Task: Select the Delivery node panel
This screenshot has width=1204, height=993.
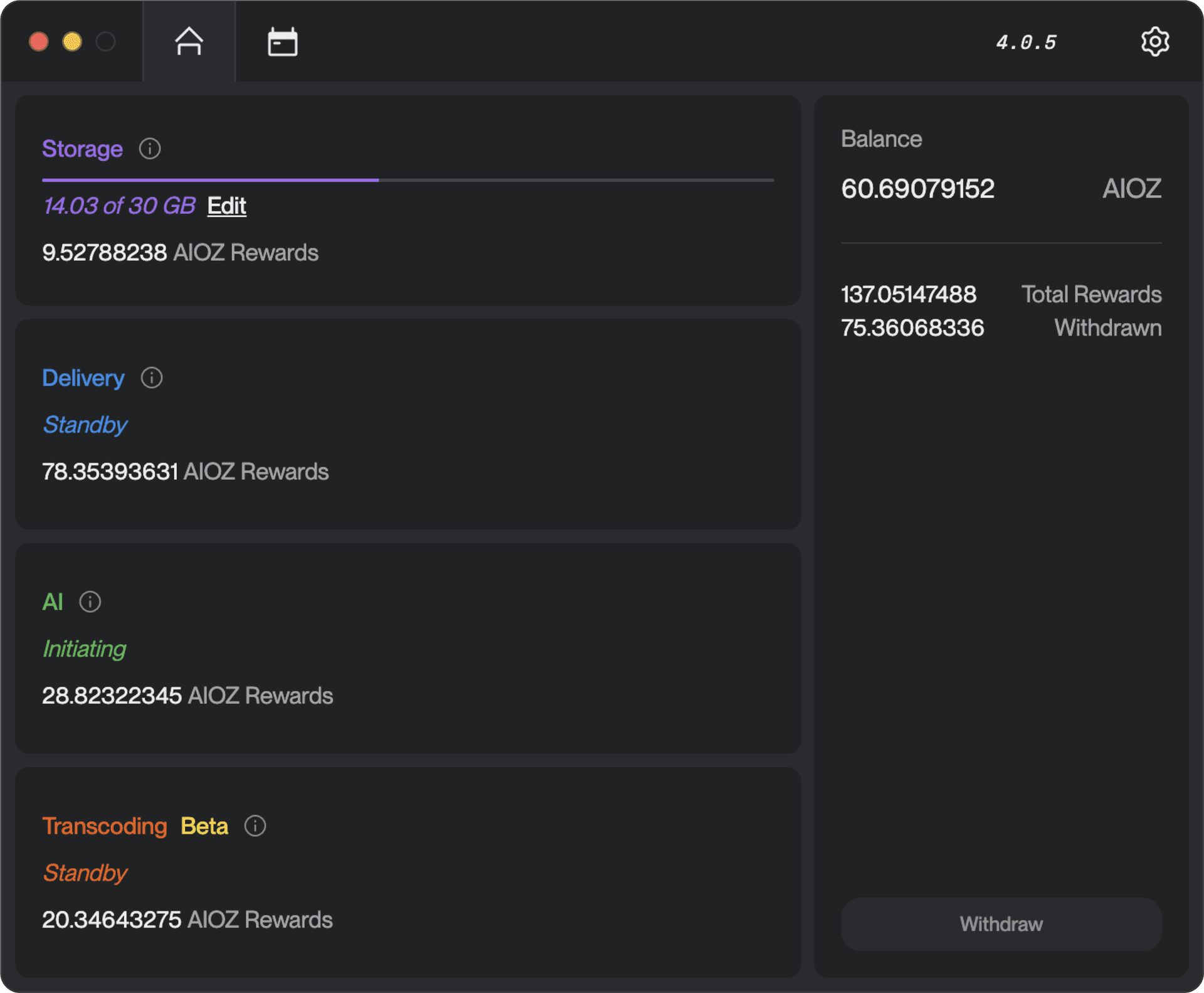Action: tap(408, 423)
